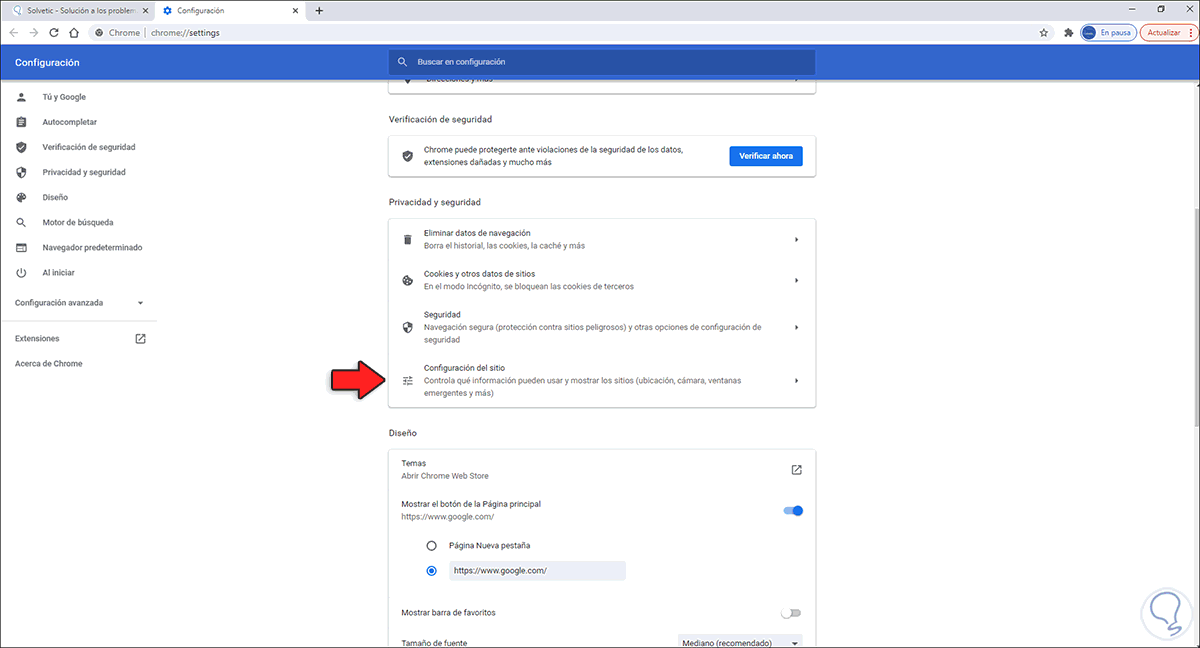Open the new tab plus button
Image resolution: width=1200 pixels, height=648 pixels.
pyautogui.click(x=319, y=10)
